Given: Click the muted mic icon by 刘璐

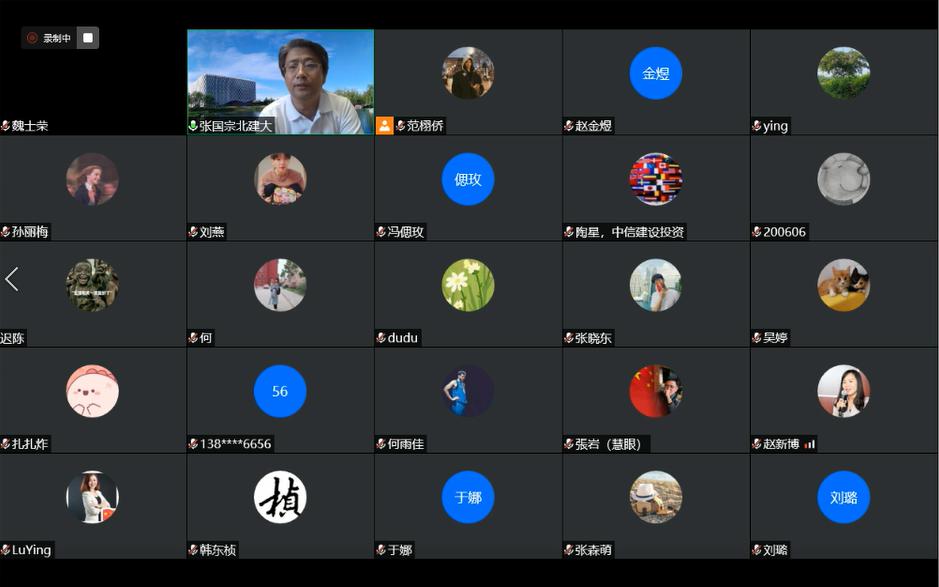Looking at the screenshot, I should point(757,550).
